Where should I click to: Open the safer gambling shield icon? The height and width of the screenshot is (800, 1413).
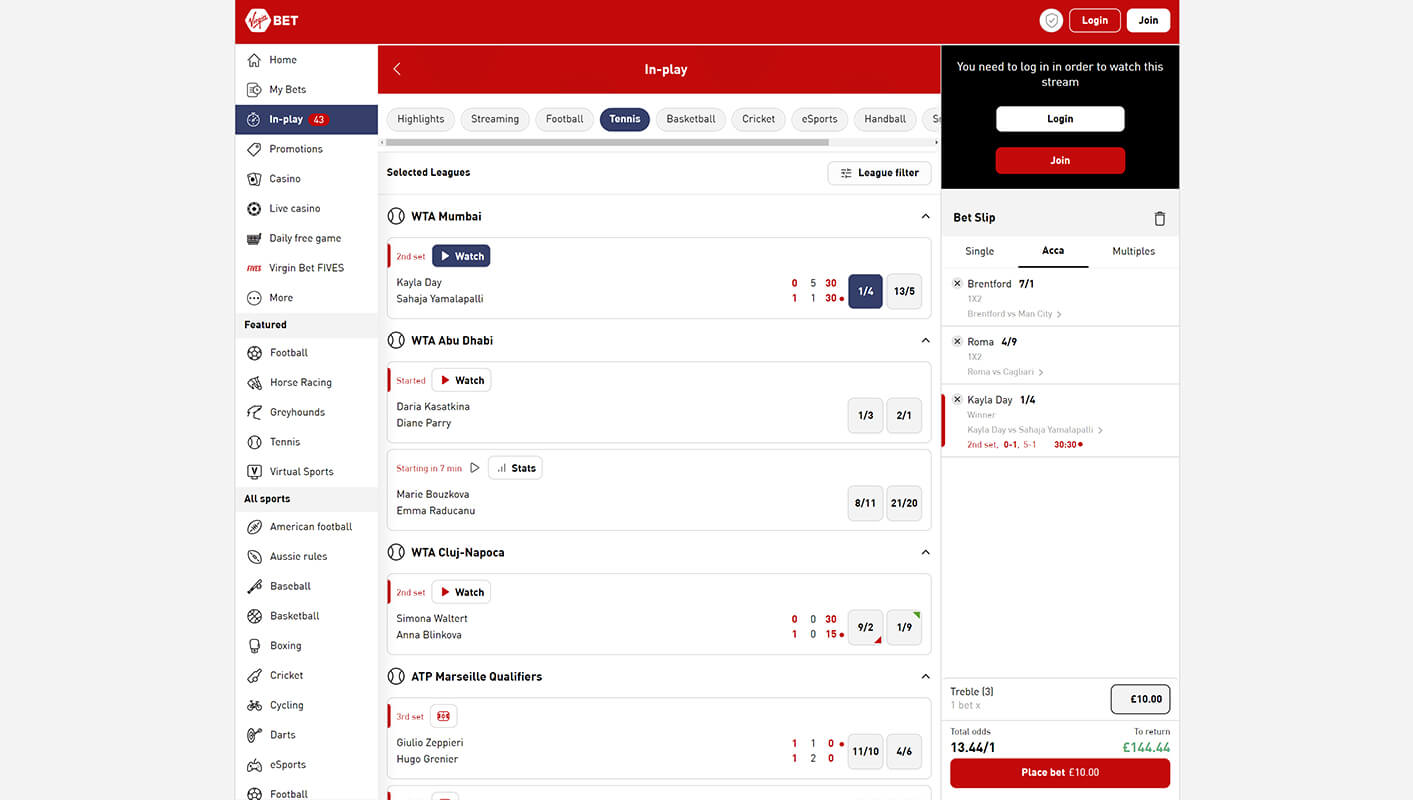point(1051,20)
